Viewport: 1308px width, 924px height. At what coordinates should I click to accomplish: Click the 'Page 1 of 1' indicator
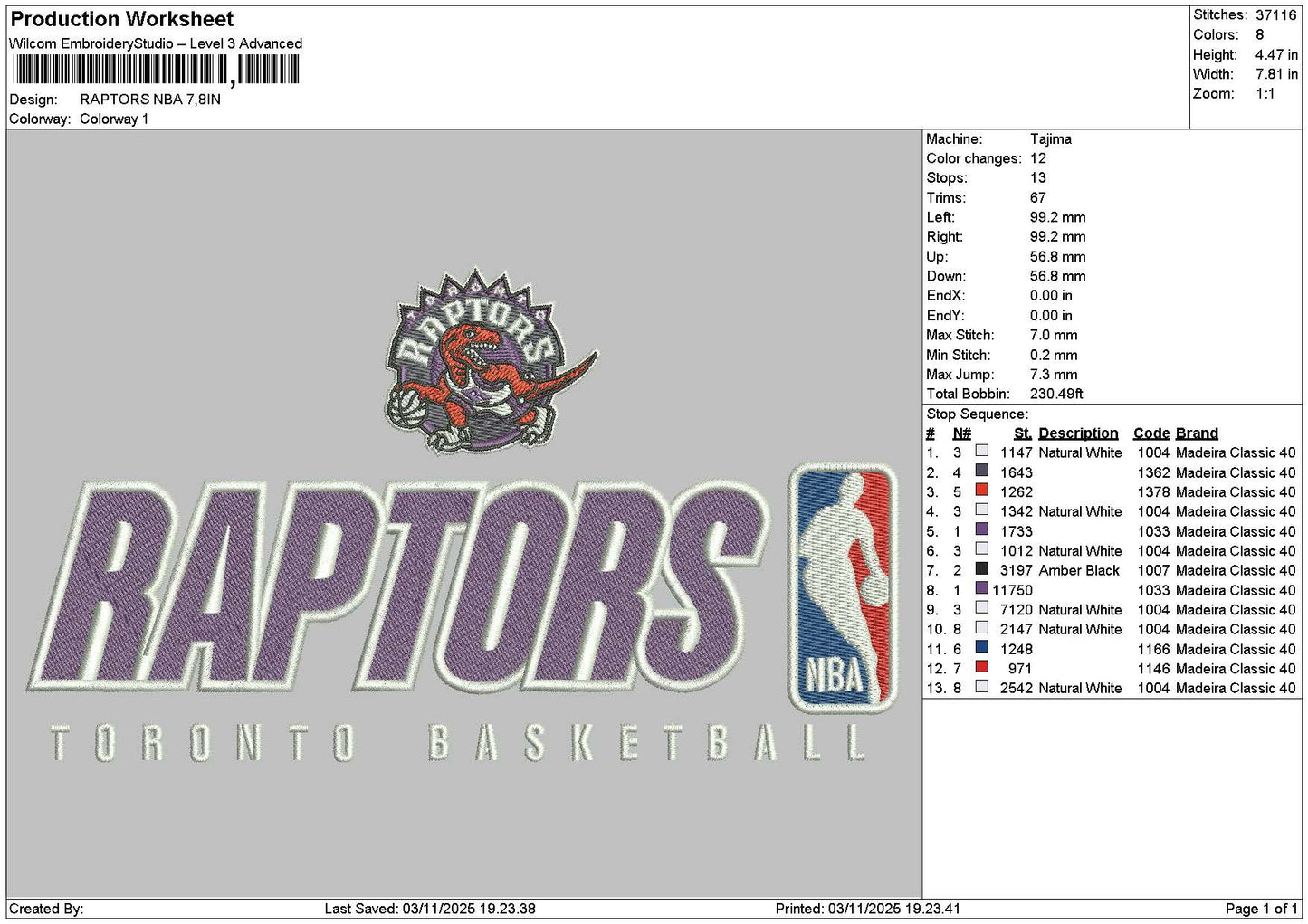click(1261, 910)
